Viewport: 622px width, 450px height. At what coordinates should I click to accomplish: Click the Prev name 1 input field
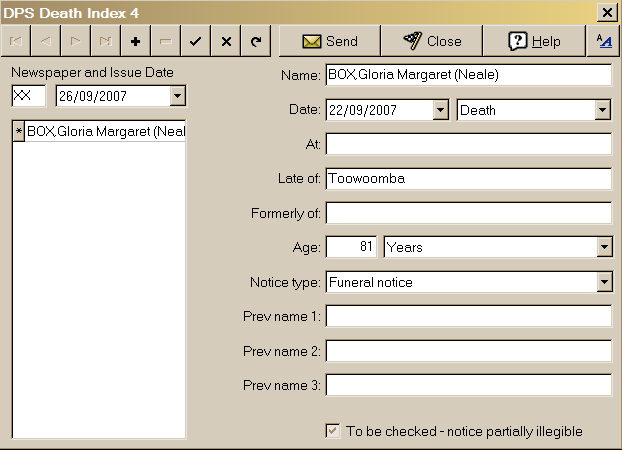coord(468,317)
